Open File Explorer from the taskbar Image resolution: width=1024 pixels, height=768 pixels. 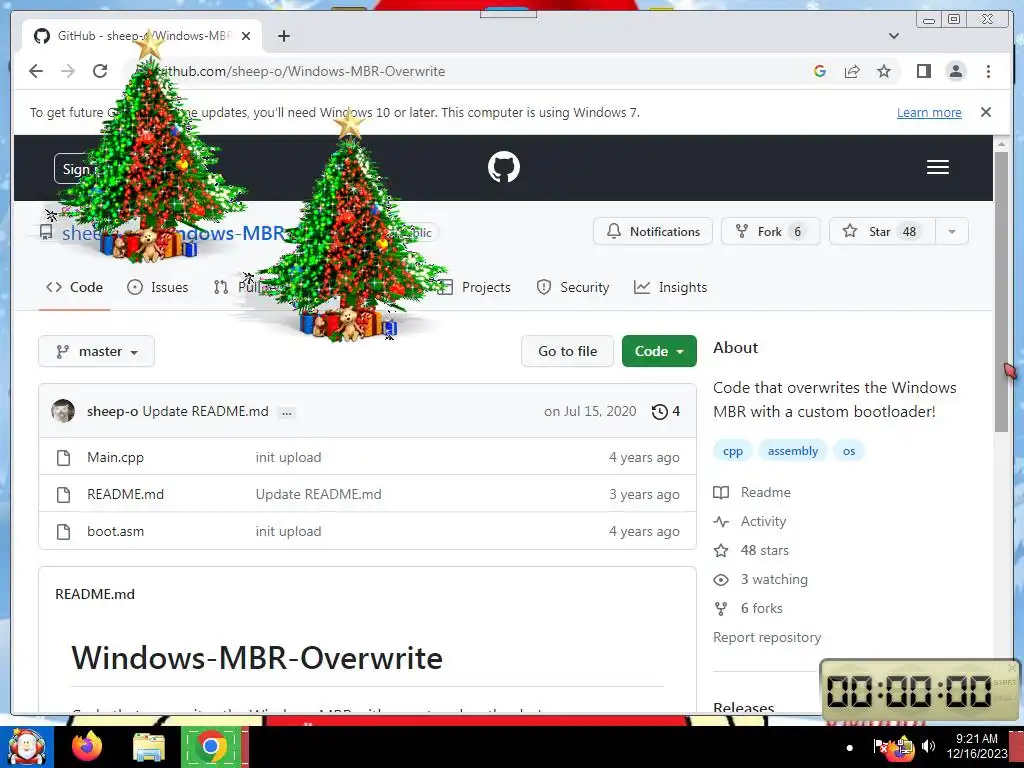coord(149,746)
